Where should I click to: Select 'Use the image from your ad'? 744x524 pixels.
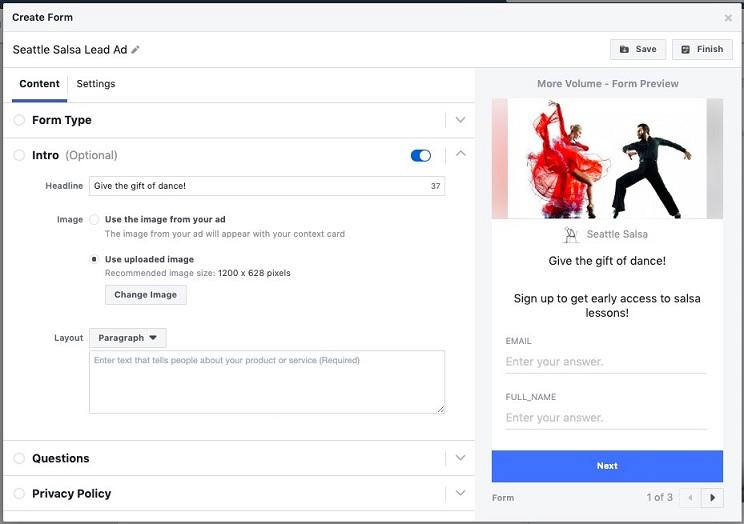pos(94,219)
